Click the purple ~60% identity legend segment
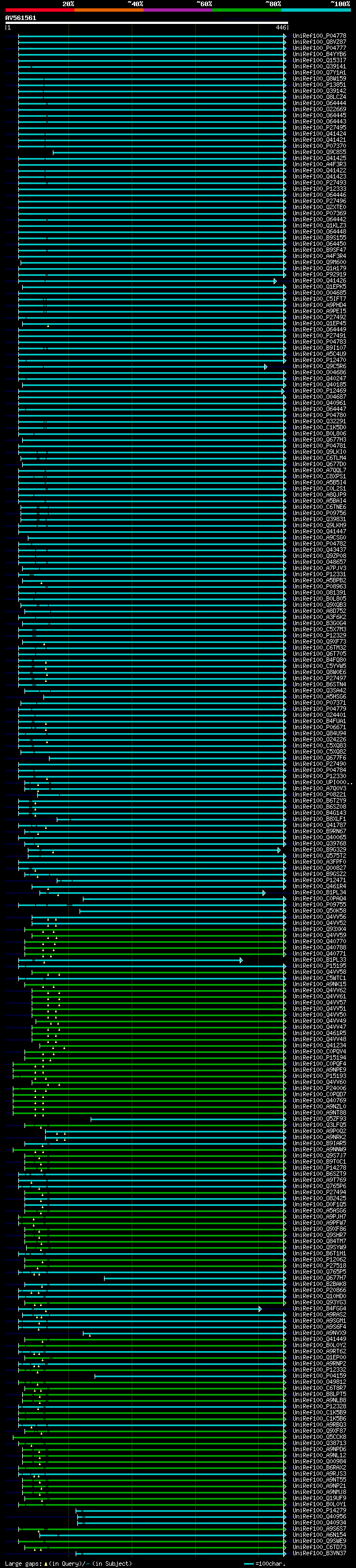The height and width of the screenshot is (1568, 356). (179, 10)
